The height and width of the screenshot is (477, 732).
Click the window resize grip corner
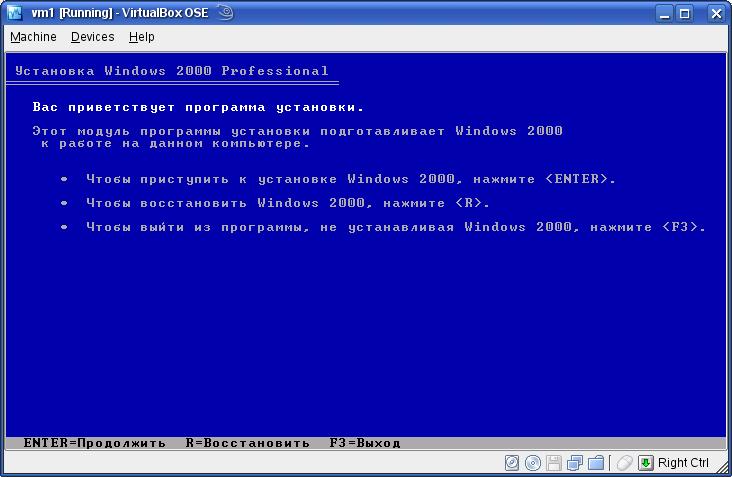(x=721, y=465)
